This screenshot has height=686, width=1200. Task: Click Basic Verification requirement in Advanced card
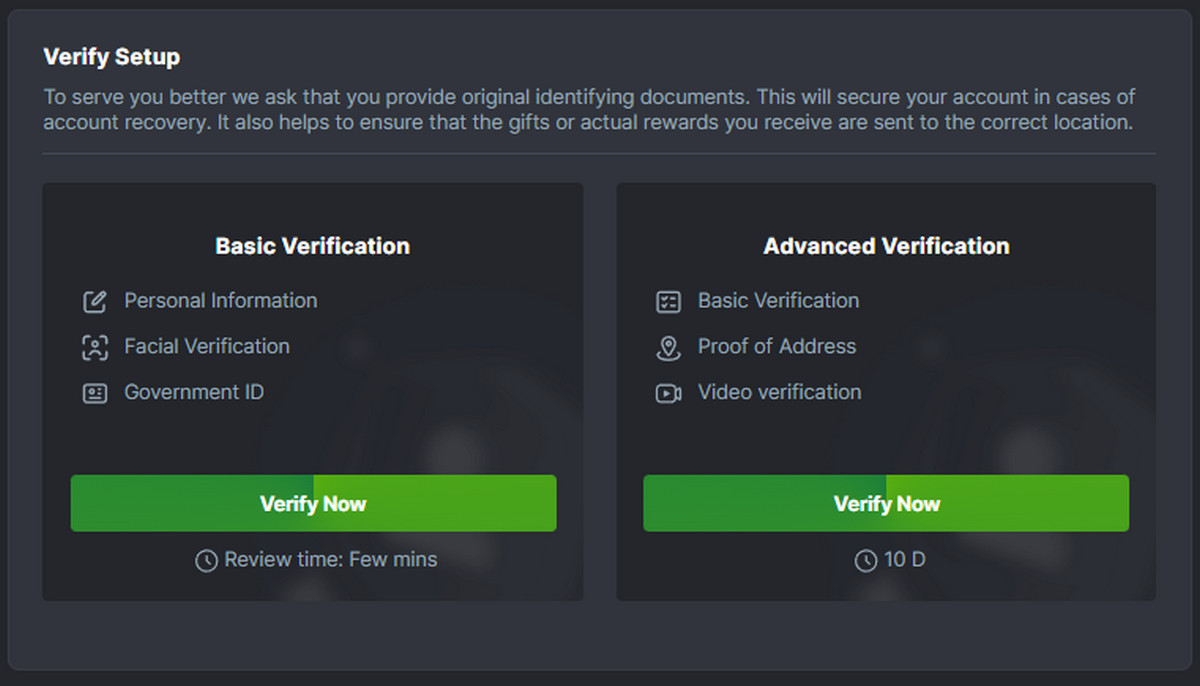point(778,301)
